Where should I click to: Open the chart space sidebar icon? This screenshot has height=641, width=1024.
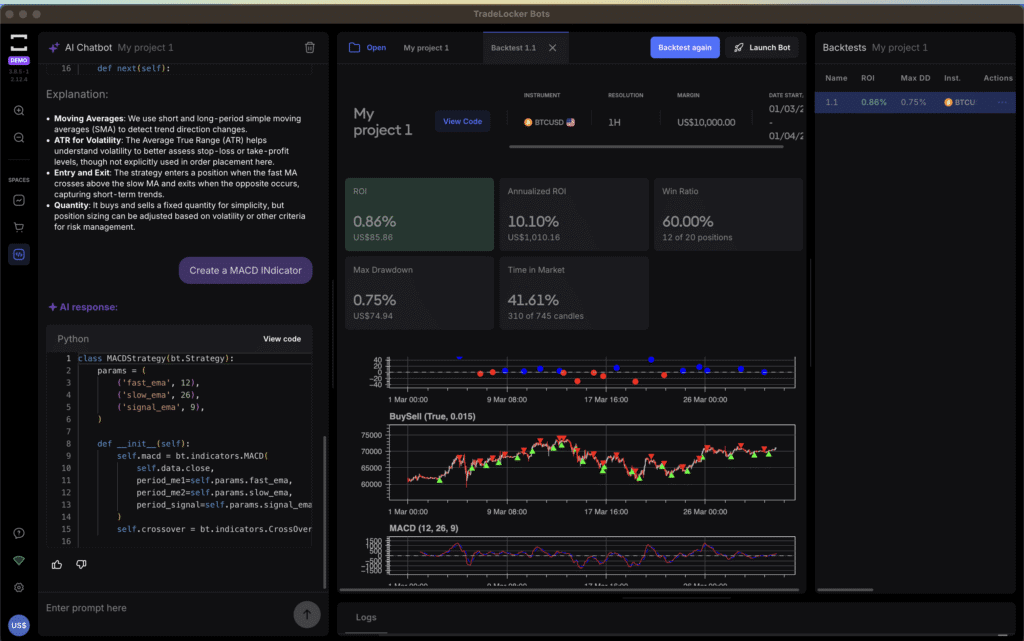(19, 200)
